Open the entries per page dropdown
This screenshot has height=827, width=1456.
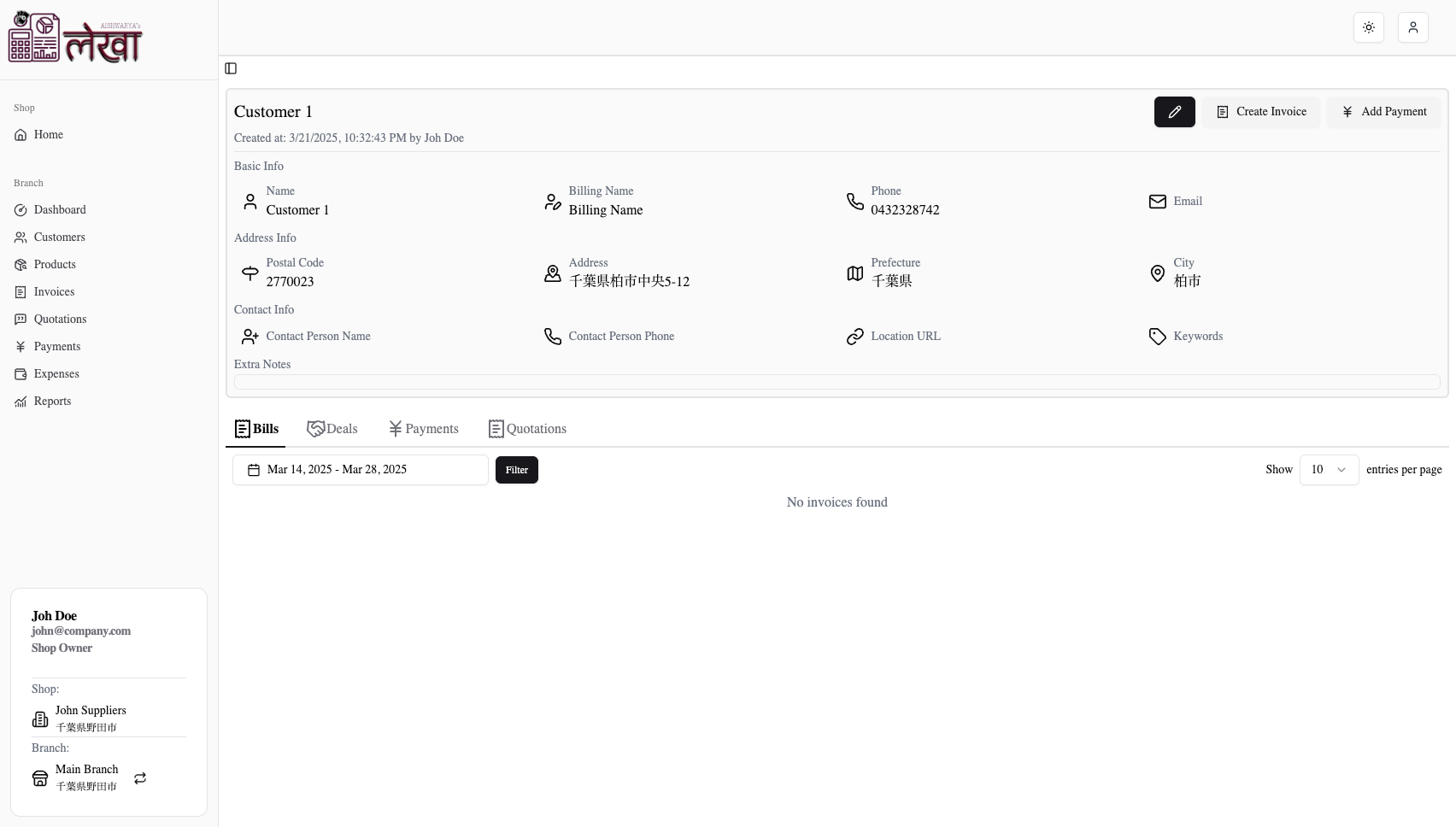(1329, 469)
